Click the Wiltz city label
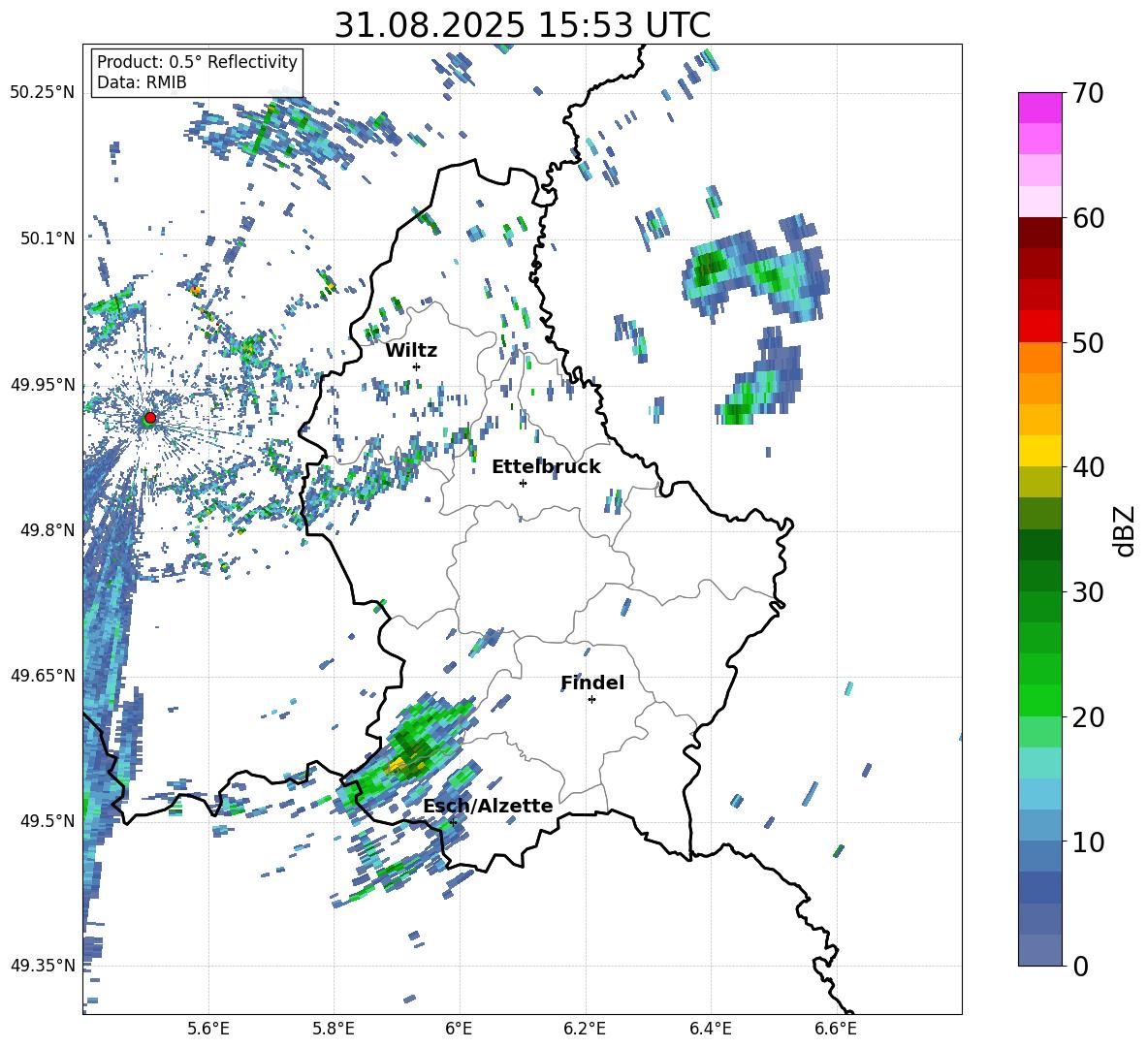Viewport: 1148px width, 1048px height. click(411, 351)
